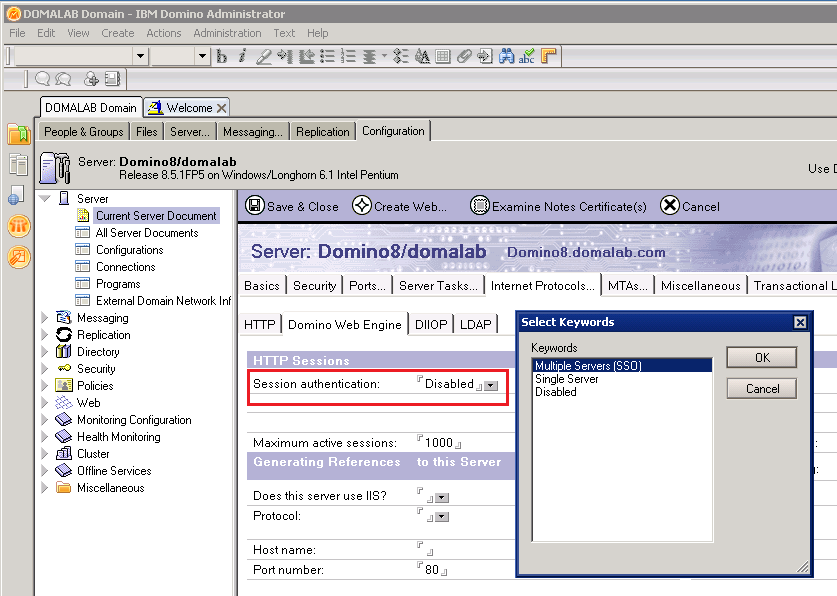837x596 pixels.
Task: Click the Maximum active sessions field
Action: pyautogui.click(x=439, y=442)
